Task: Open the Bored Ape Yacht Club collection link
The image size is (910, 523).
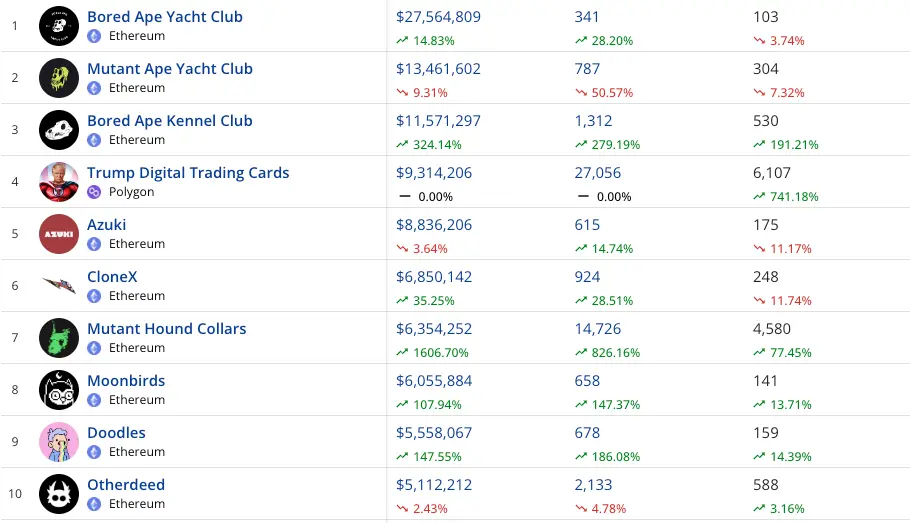Action: [165, 17]
